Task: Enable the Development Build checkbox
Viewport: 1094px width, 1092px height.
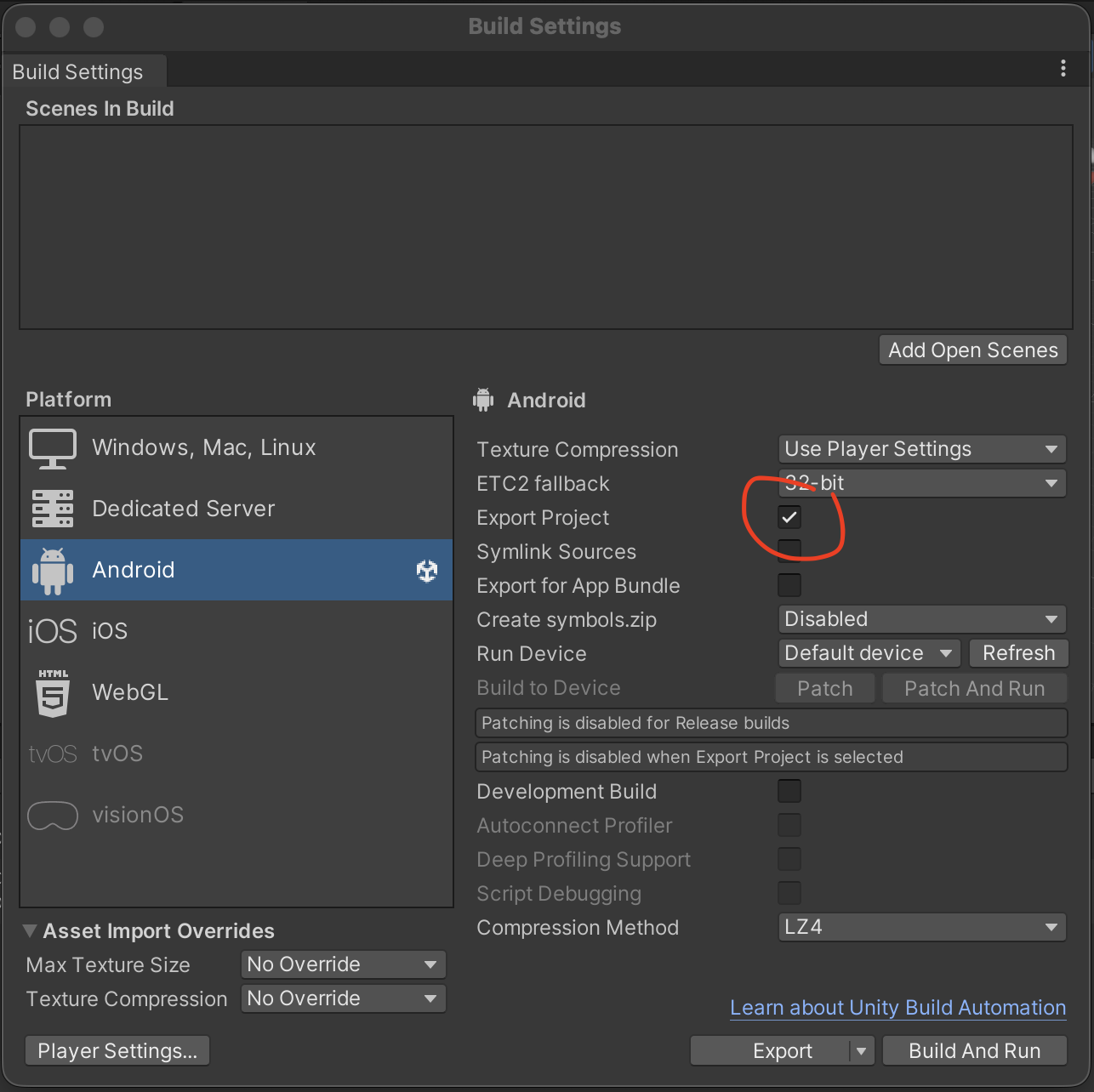Action: [789, 791]
